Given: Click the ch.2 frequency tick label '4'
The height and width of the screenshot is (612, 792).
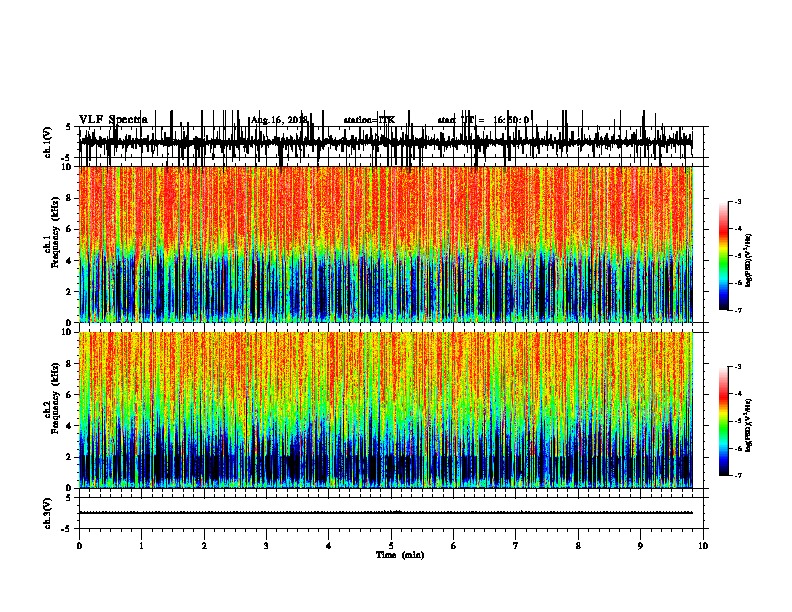Looking at the screenshot, I should (70, 426).
